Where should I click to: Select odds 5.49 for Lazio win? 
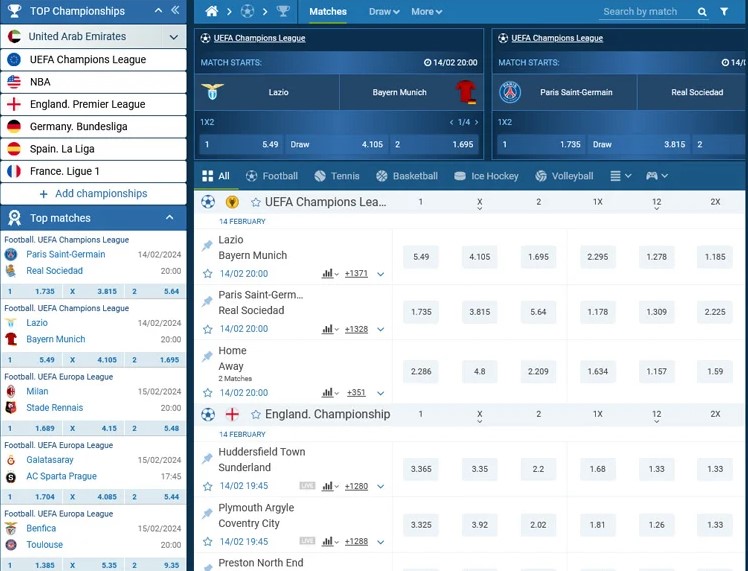click(421, 257)
